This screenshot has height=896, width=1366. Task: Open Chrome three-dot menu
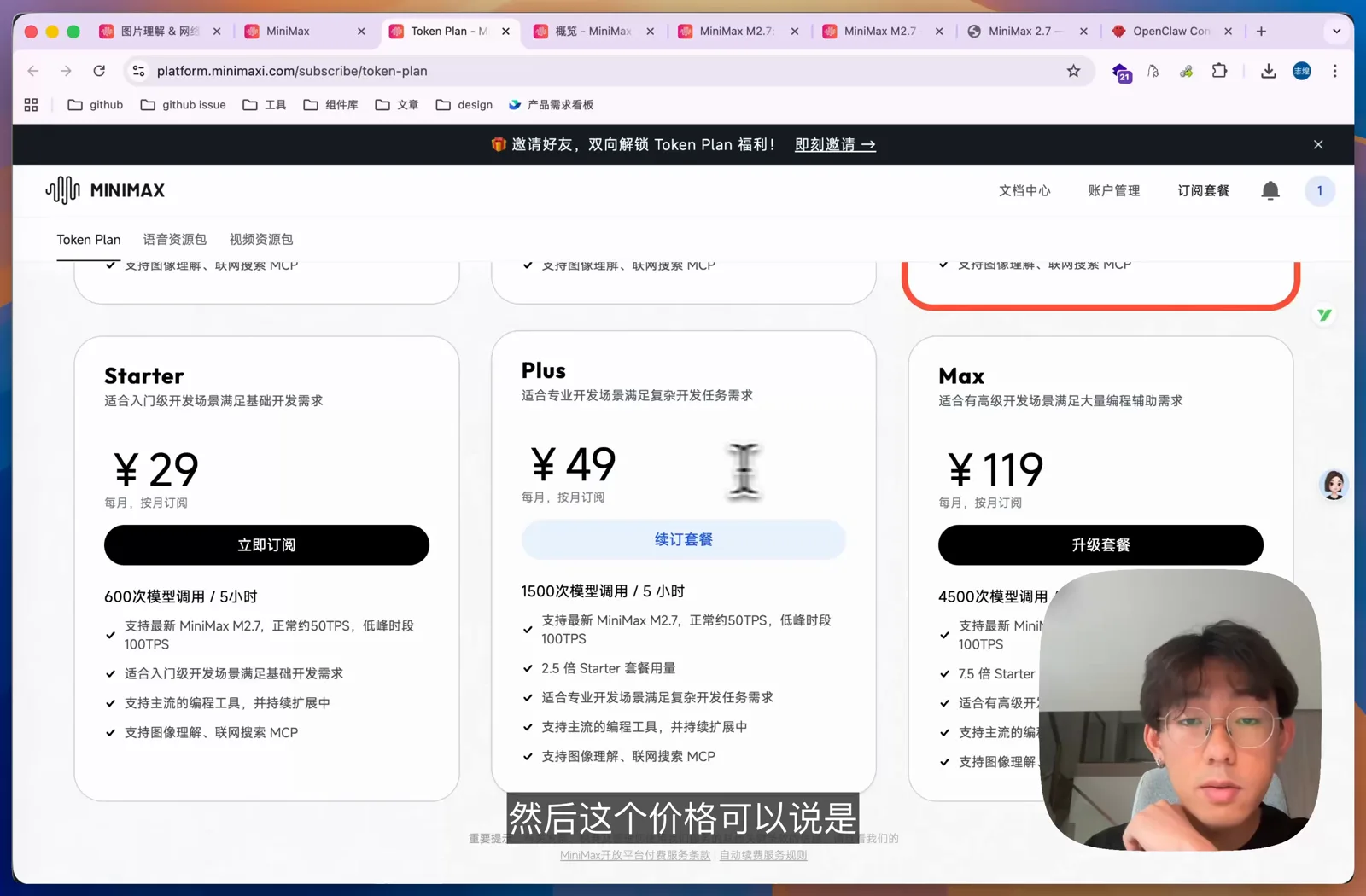tap(1334, 71)
